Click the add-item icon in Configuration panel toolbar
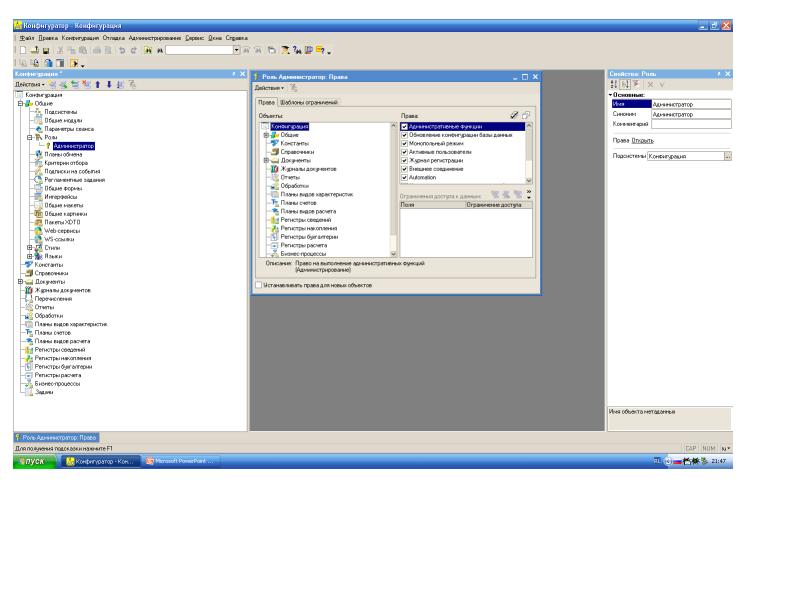The height and width of the screenshot is (600, 800). (x=52, y=84)
